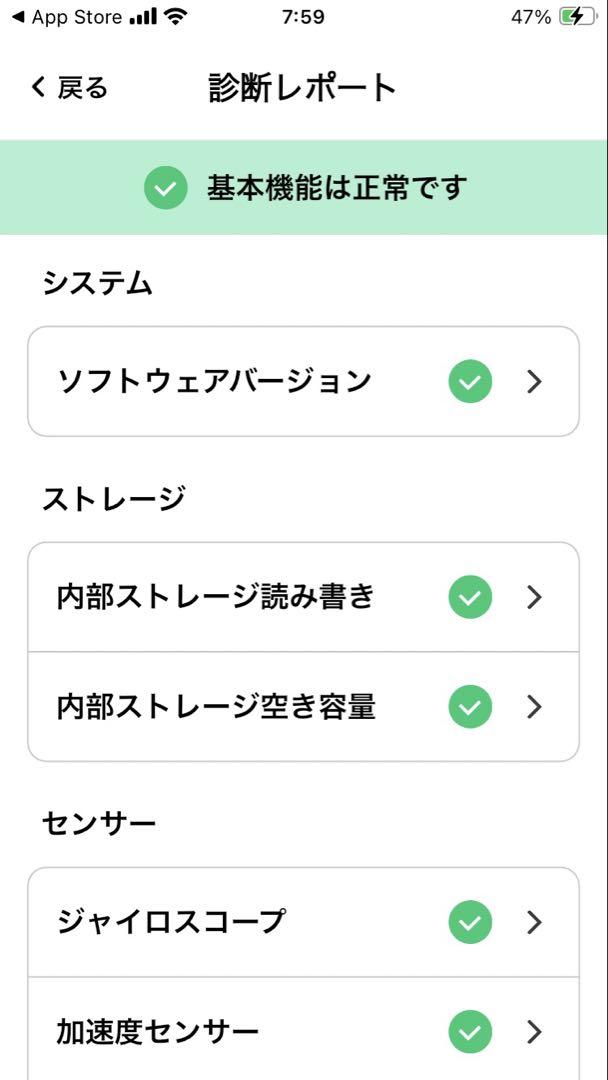Tap the green check icon for 内部ストレージ読み書き
Image resolution: width=608 pixels, height=1080 pixels.
click(x=470, y=596)
